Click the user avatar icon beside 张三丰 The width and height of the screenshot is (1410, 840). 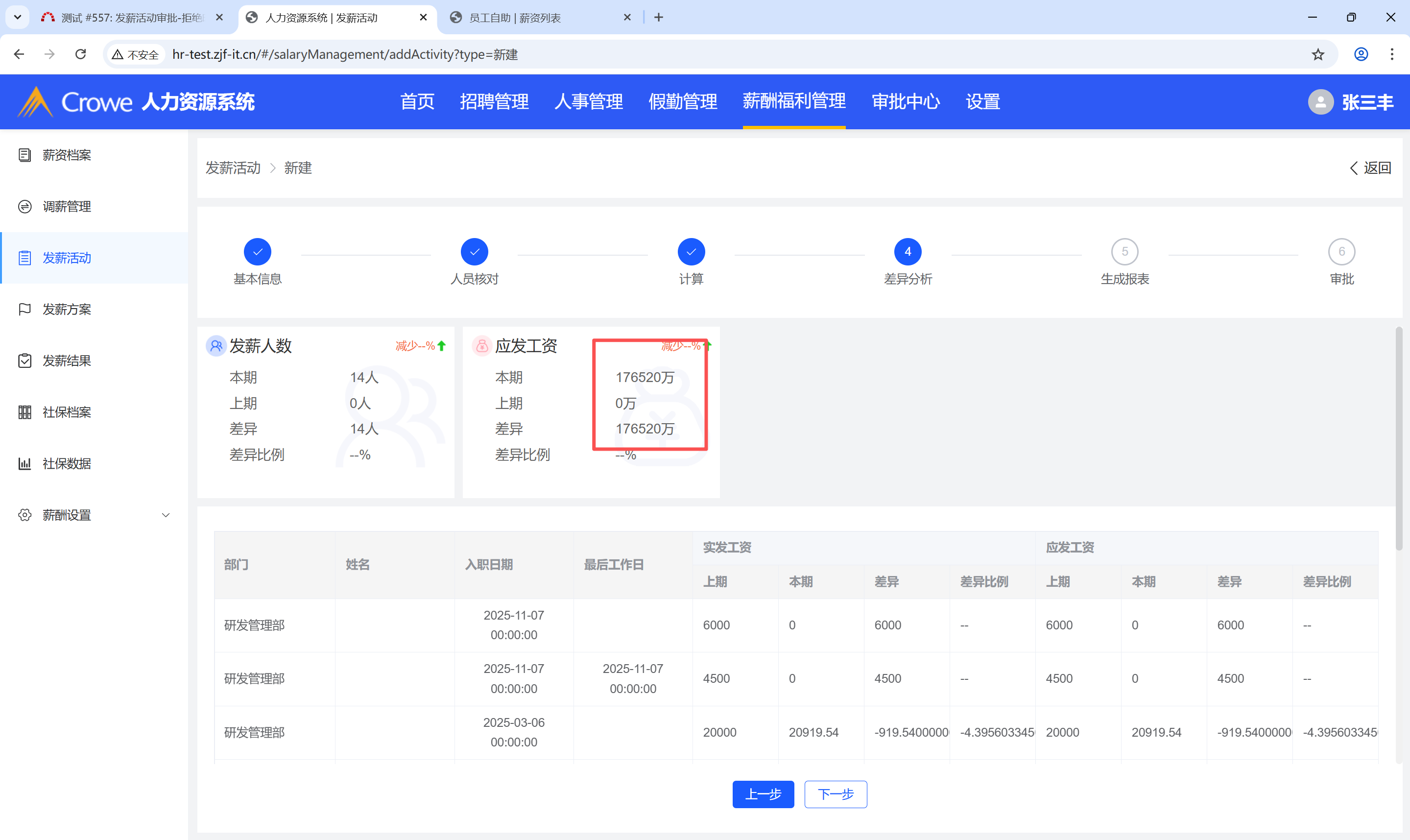(x=1320, y=102)
